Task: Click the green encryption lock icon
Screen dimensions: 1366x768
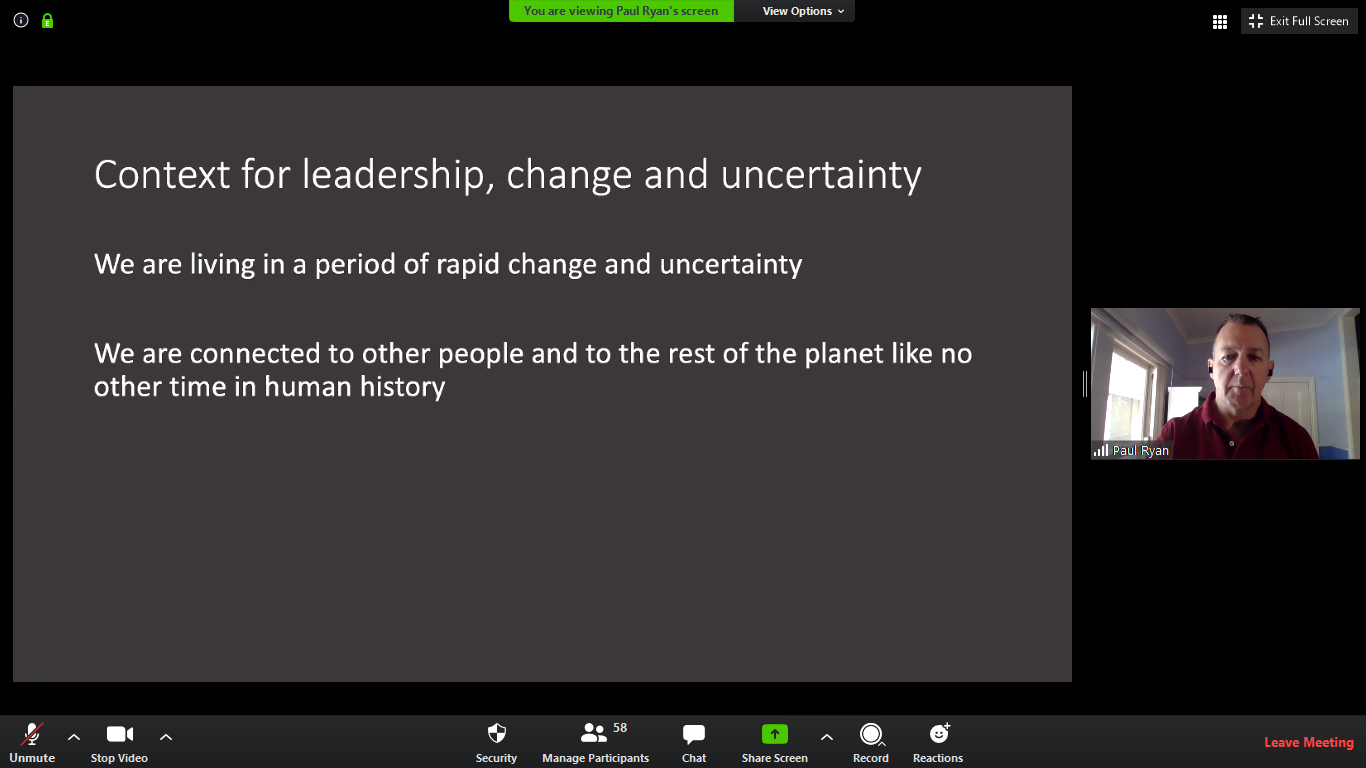Action: pyautogui.click(x=47, y=20)
